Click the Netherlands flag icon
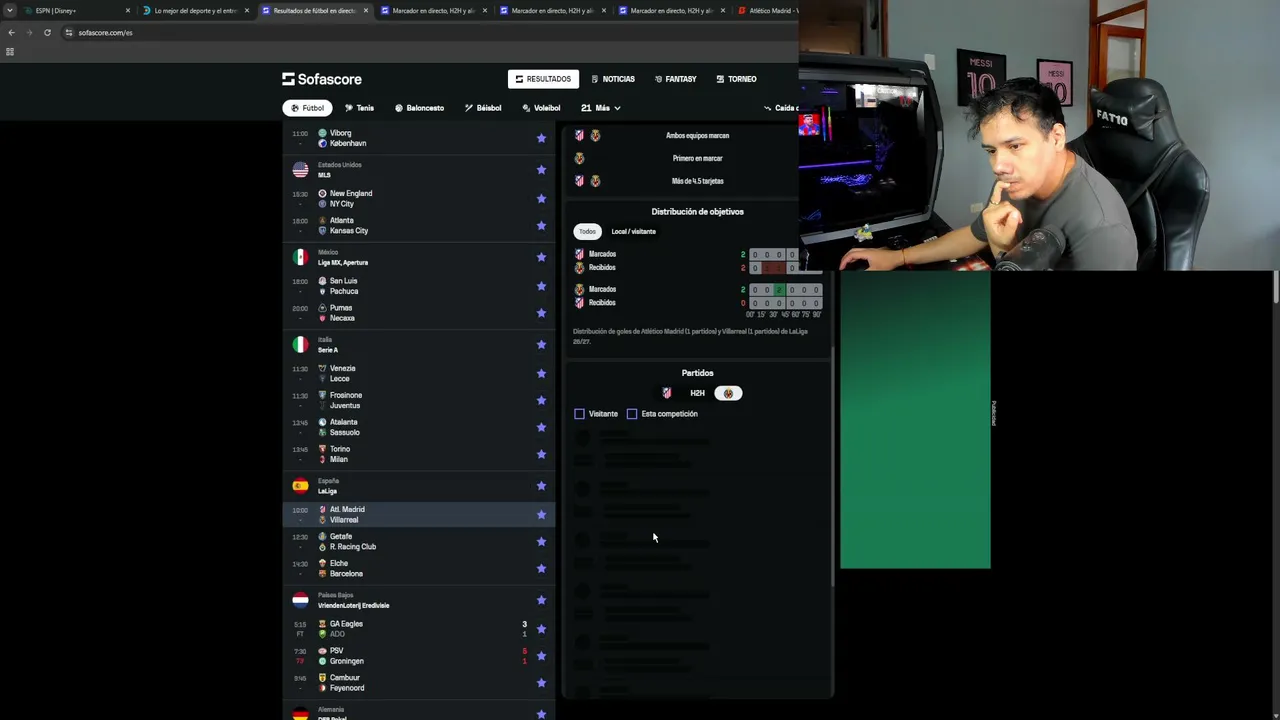1280x720 pixels. 300,600
